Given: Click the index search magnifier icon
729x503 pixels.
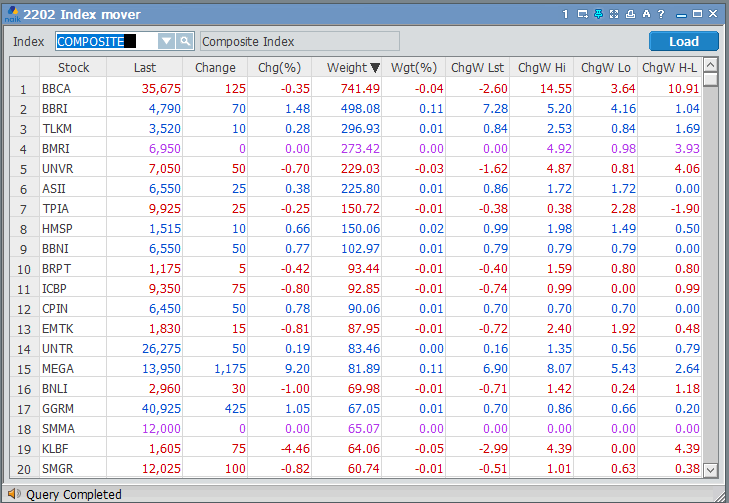Looking at the screenshot, I should point(185,41).
